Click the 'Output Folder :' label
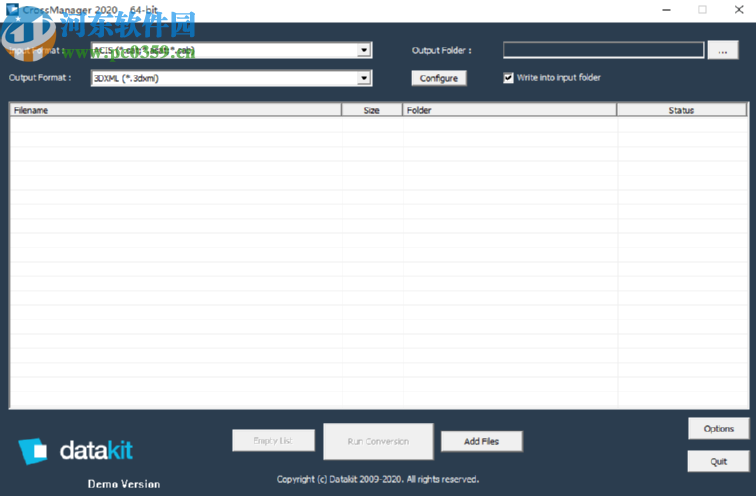 click(x=441, y=50)
